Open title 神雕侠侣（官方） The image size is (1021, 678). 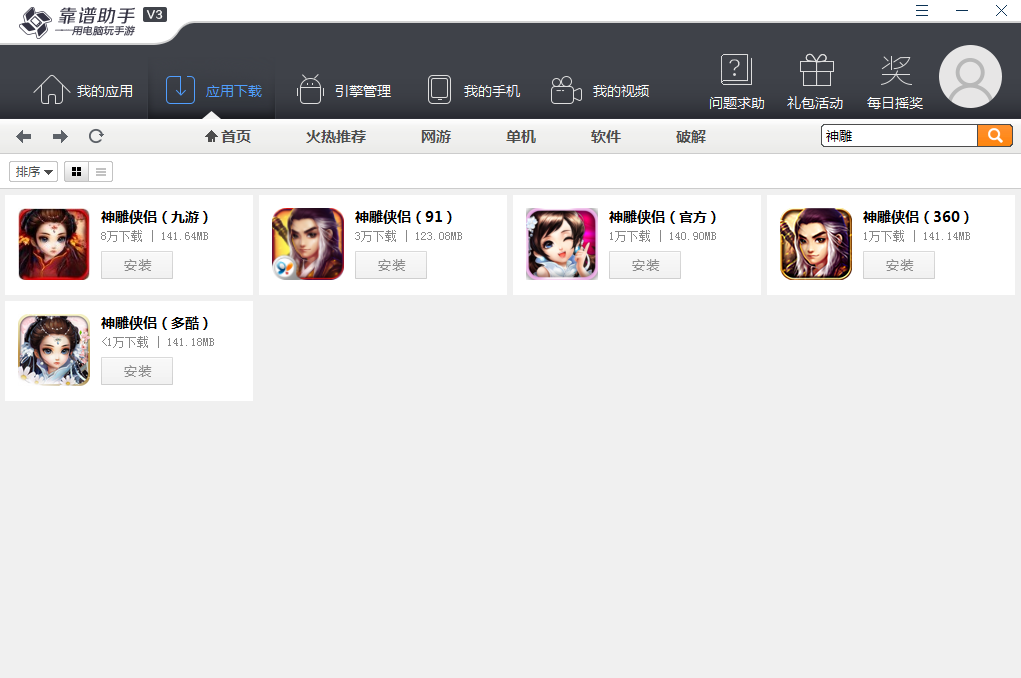(x=663, y=217)
